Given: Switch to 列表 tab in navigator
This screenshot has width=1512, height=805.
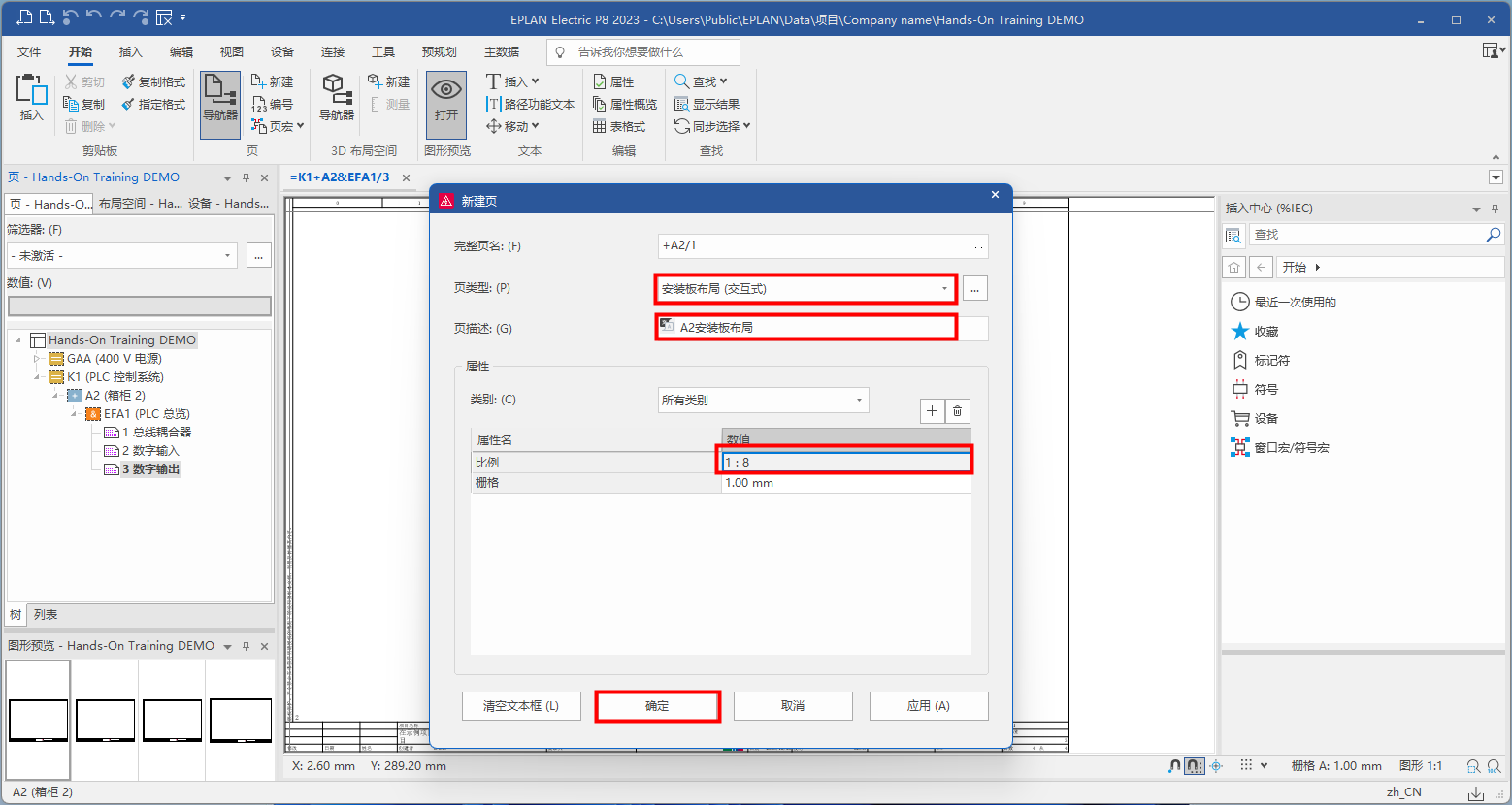Looking at the screenshot, I should click(x=46, y=615).
